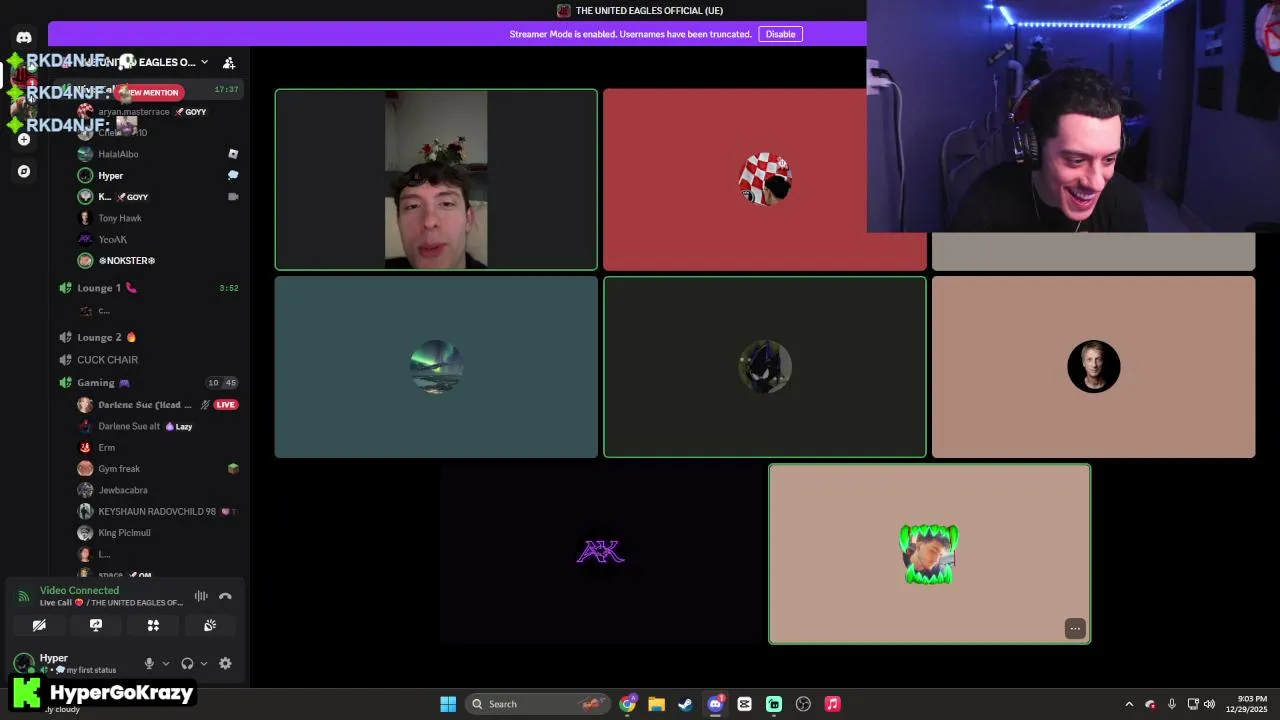Open the soundboard icon
This screenshot has height=720, width=1280.
tap(210, 625)
